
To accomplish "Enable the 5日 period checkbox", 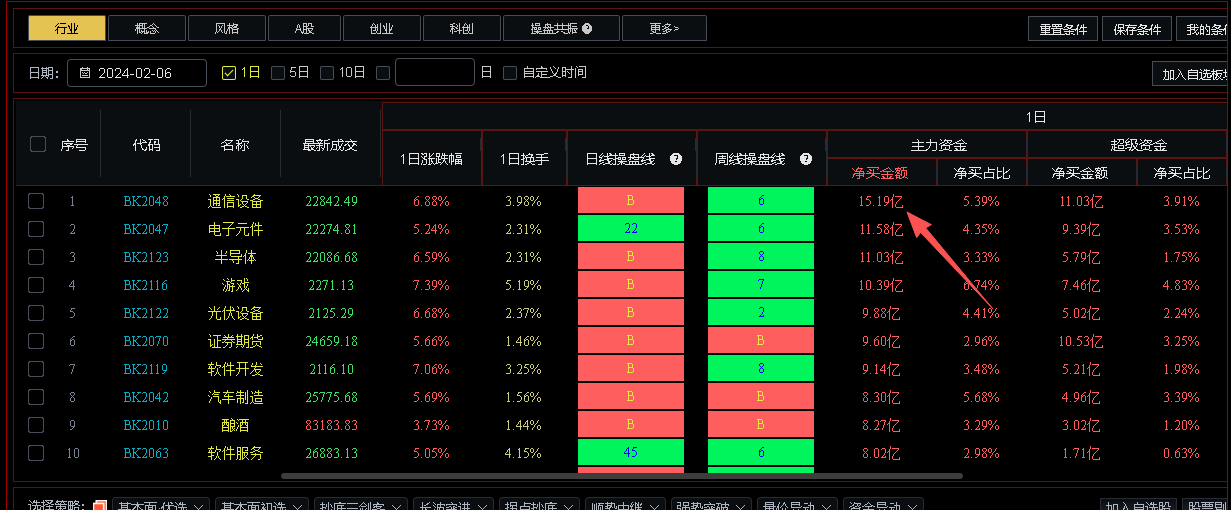I will coord(278,73).
